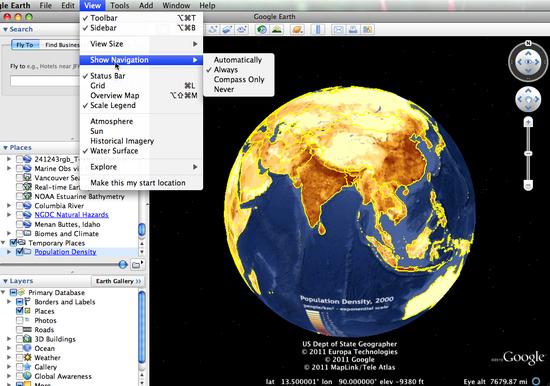Open the View Size submenu
The image size is (550, 386).
click(141, 44)
